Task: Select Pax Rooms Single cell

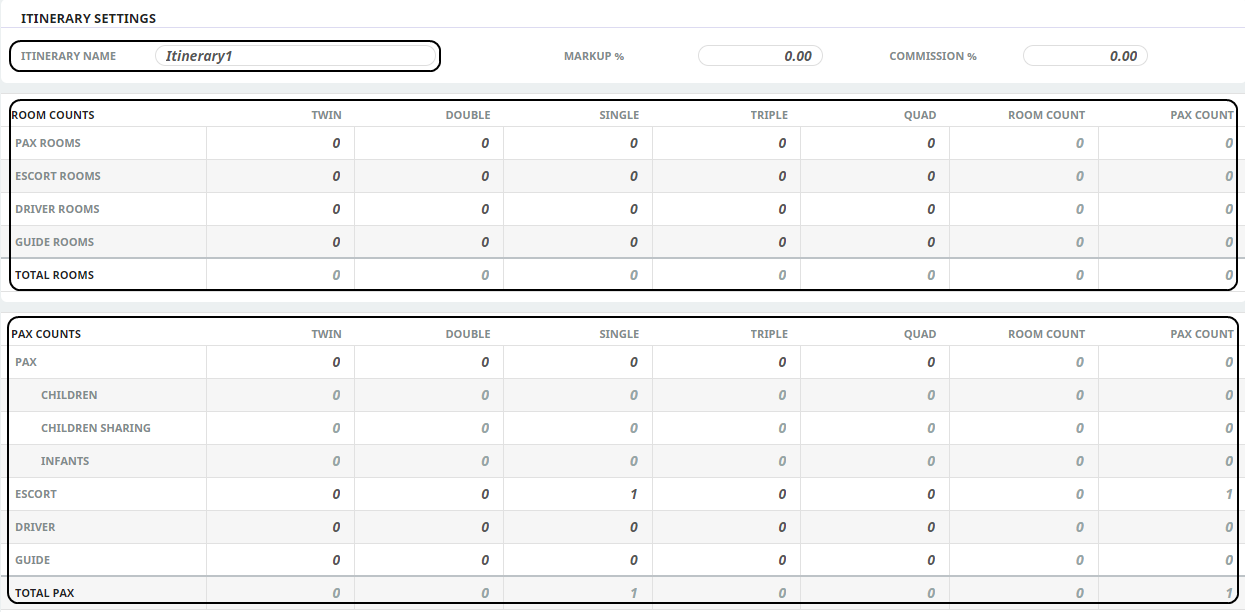Action: 578,143
